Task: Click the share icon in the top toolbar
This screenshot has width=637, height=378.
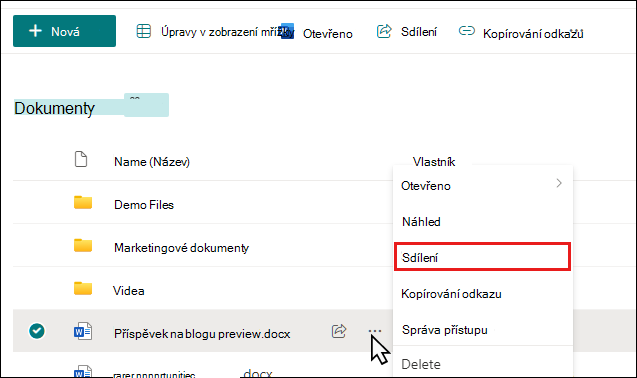Action: point(384,31)
